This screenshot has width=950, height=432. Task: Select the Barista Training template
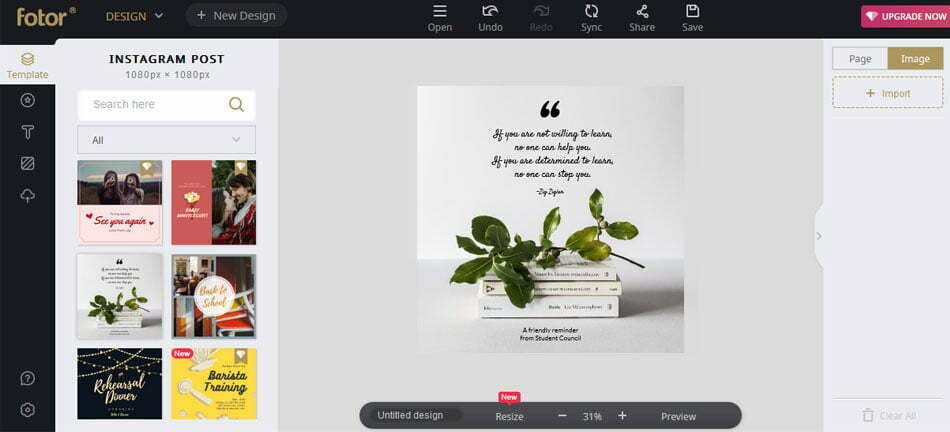click(x=214, y=384)
